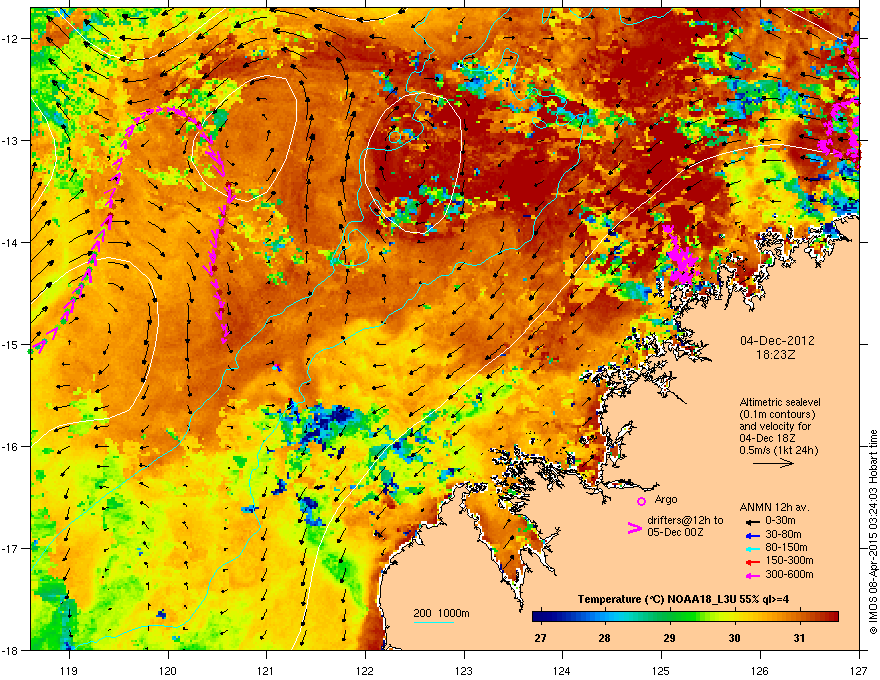This screenshot has width=880, height=680.
Task: Select the cyan 80-150m arrow in legend
Action: click(751, 548)
